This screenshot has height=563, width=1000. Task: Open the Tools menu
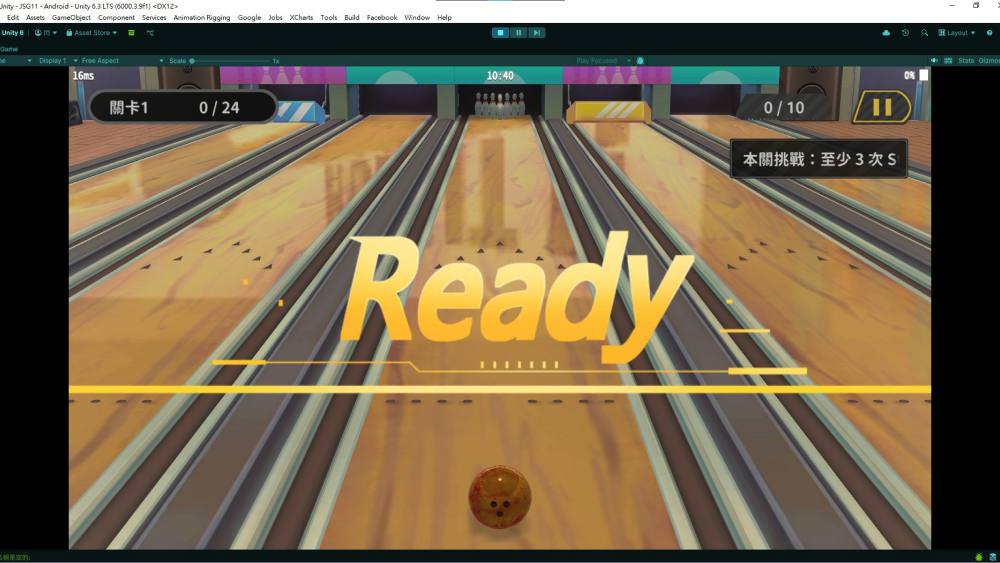click(x=328, y=17)
